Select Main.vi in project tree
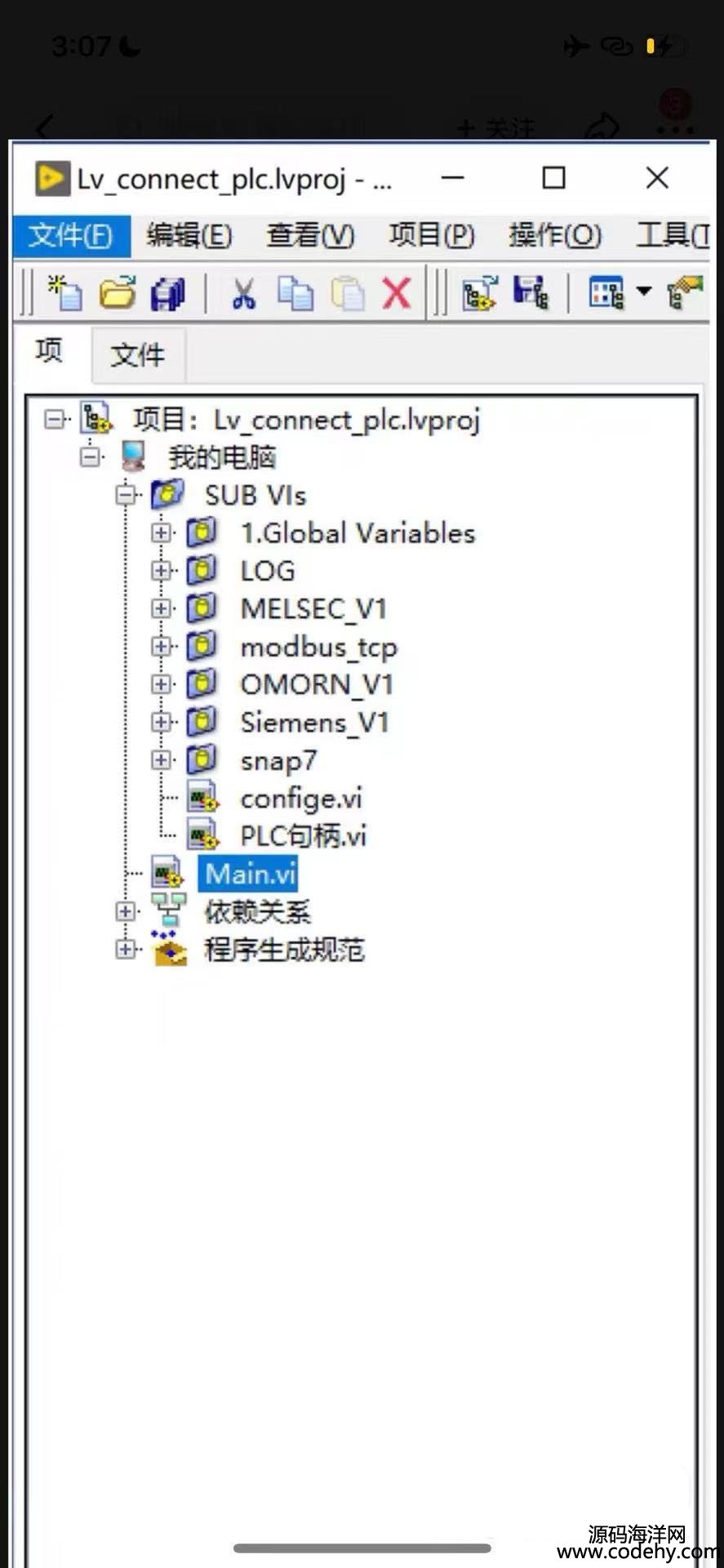 point(251,874)
